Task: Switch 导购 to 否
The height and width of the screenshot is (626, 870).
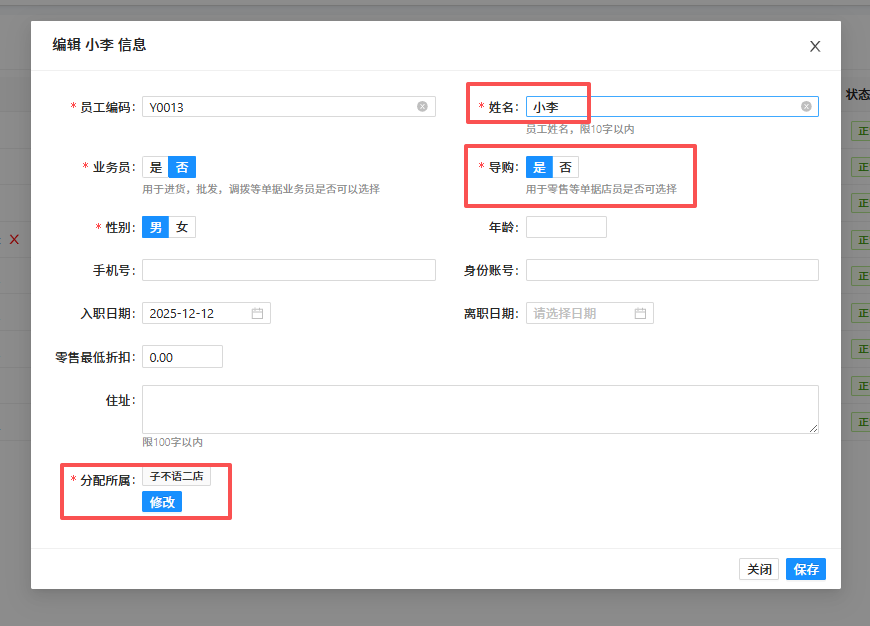Action: [x=566, y=167]
